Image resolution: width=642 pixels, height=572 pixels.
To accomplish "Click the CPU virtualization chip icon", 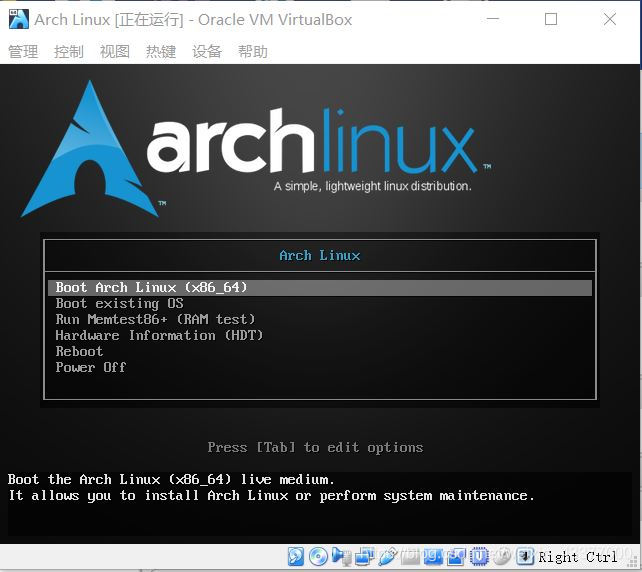I will click(479, 556).
